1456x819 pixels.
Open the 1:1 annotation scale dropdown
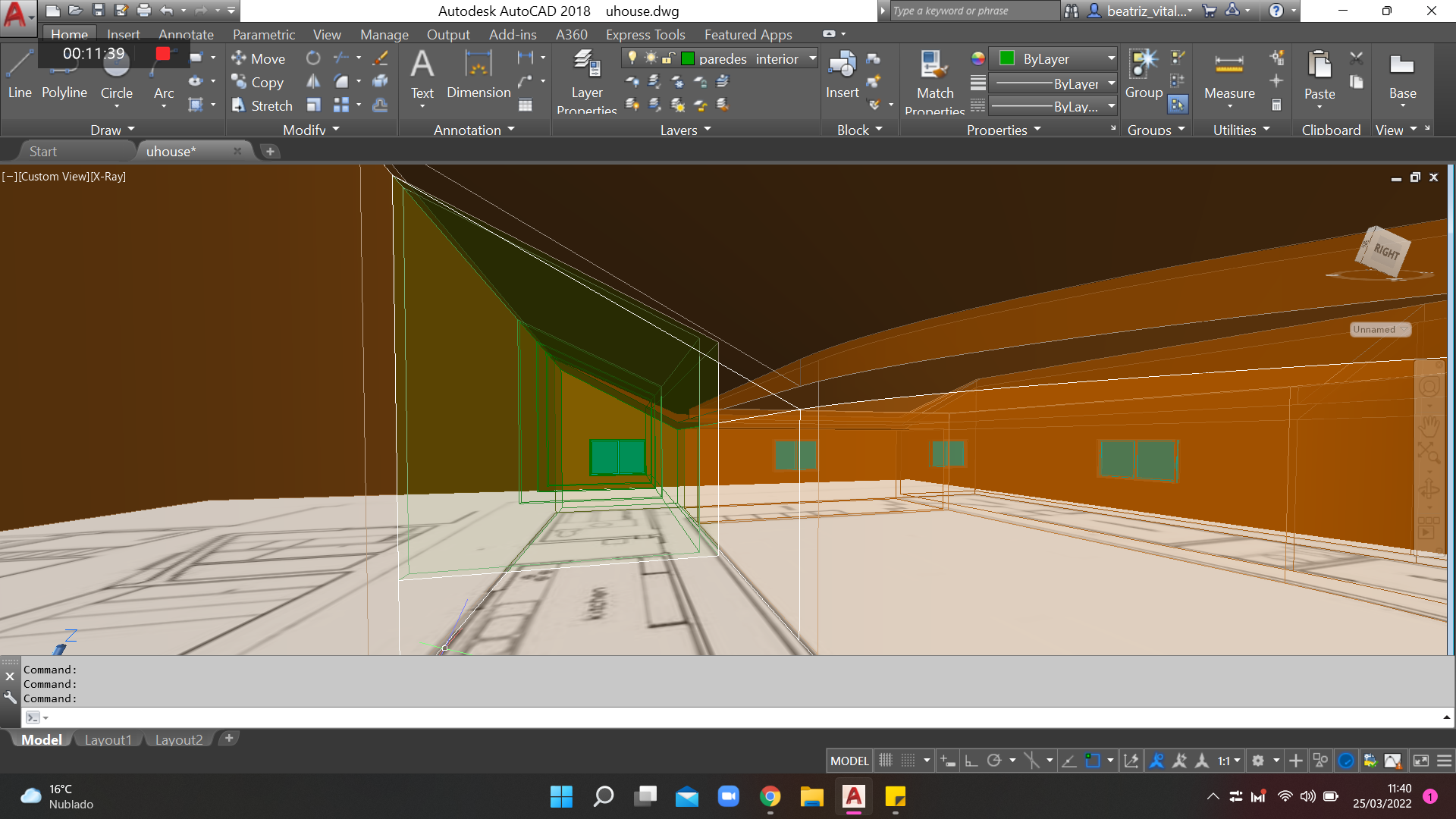pos(1229,761)
